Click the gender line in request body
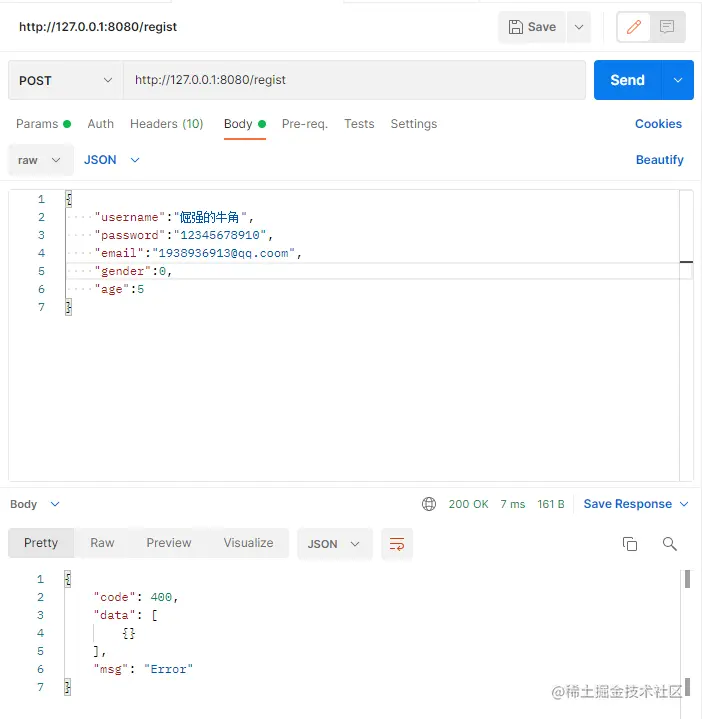The height and width of the screenshot is (719, 702). [x=133, y=271]
